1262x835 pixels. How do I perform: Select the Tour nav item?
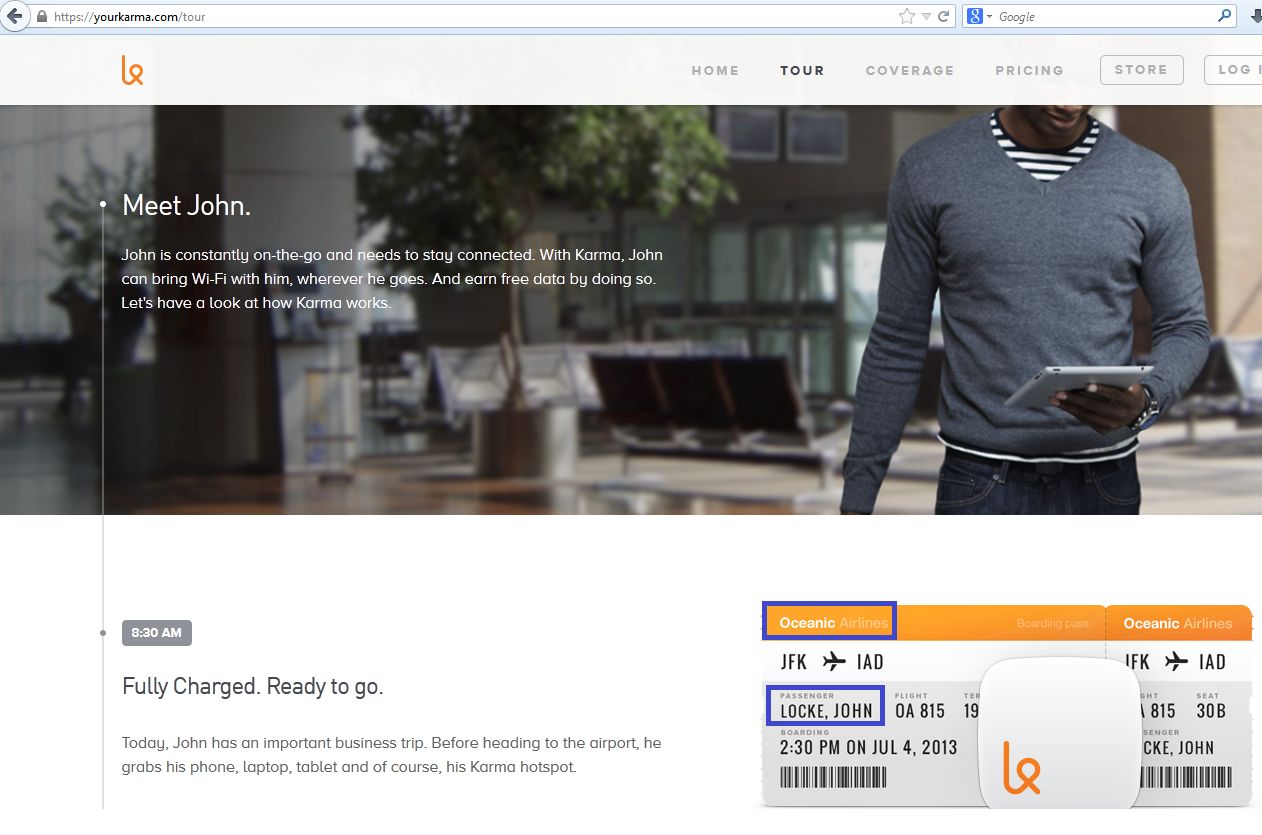(x=802, y=71)
